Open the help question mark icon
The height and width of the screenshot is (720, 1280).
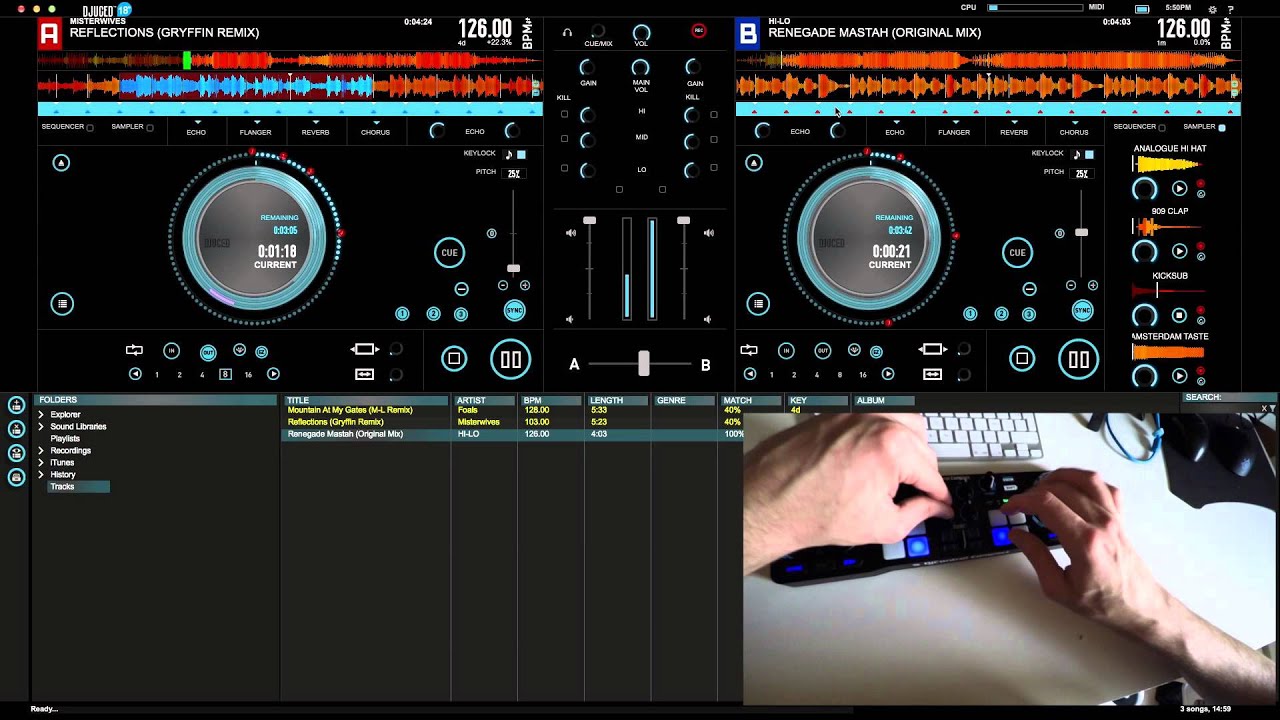1231,8
